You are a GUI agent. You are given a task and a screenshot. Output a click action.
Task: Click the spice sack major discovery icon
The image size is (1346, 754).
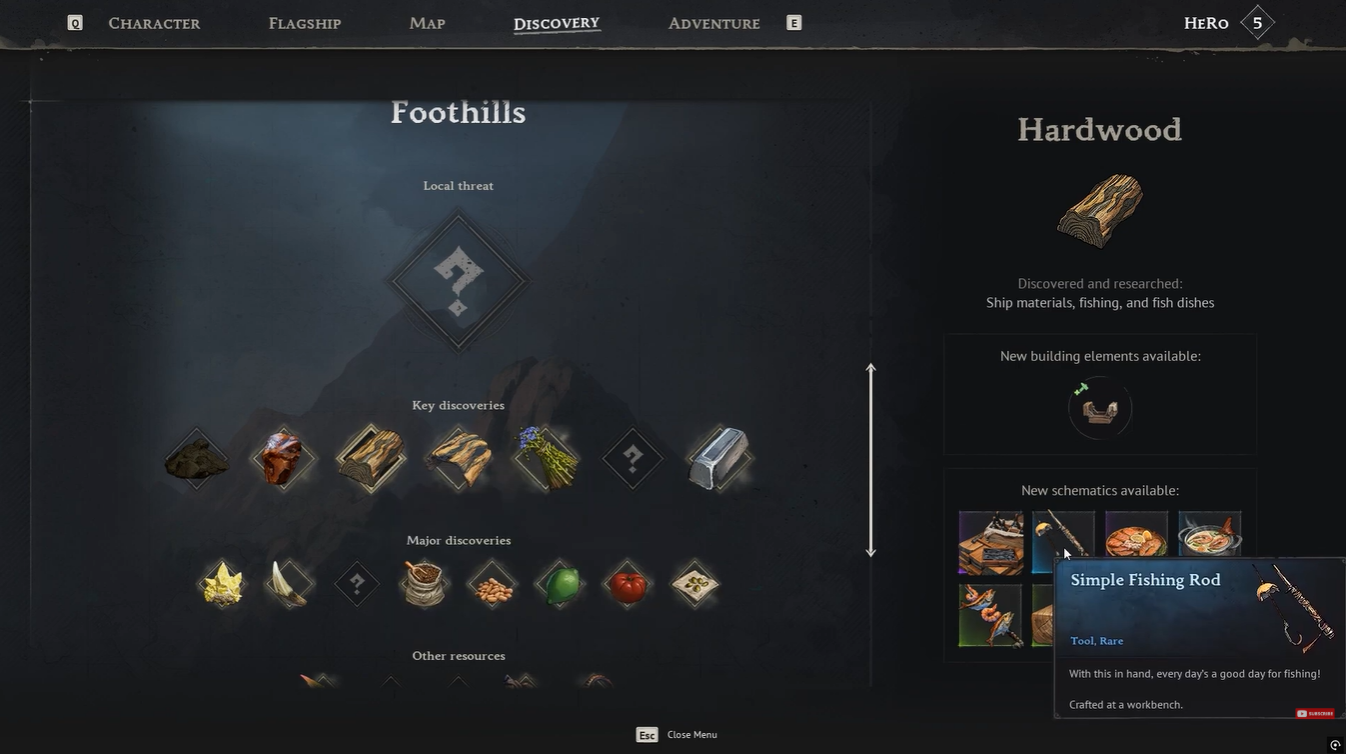click(424, 584)
